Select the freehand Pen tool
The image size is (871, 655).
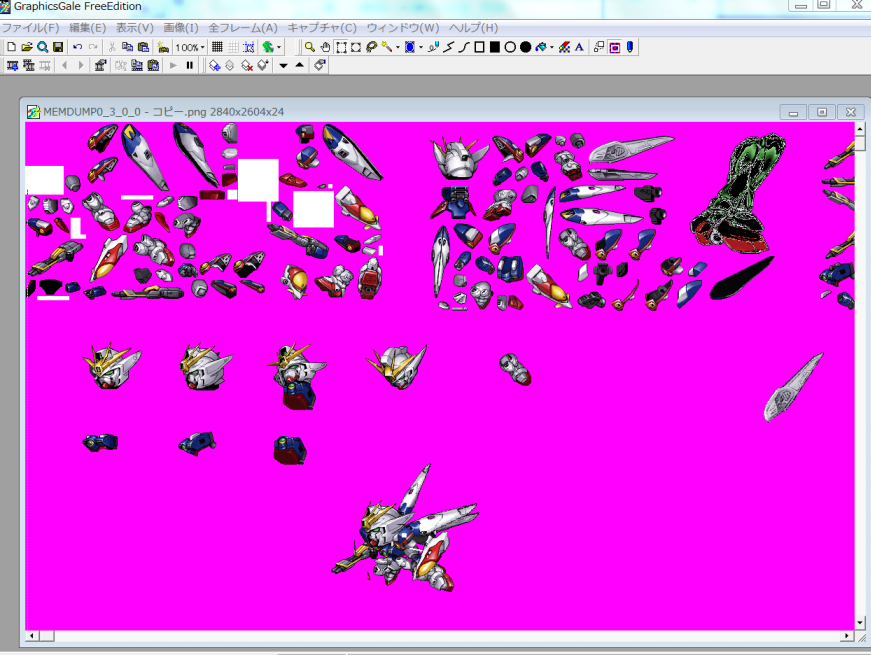tap(433, 47)
